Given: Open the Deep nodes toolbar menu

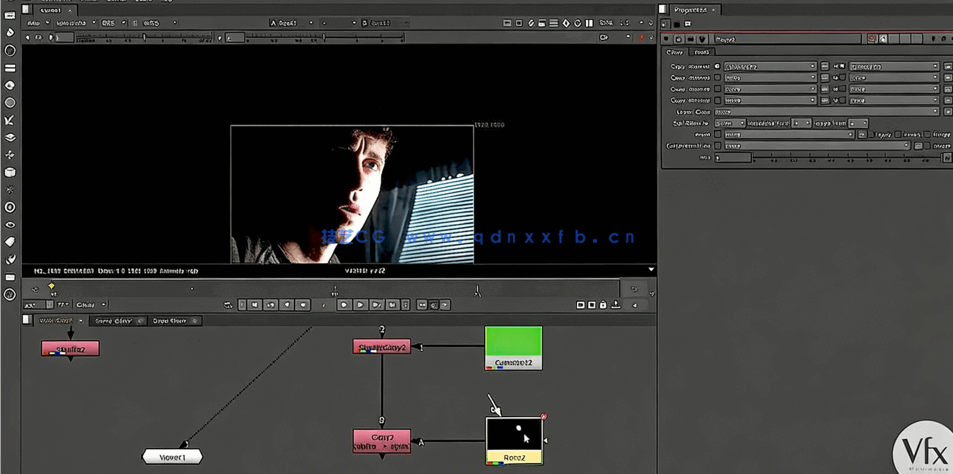Looking at the screenshot, I should point(10,207).
